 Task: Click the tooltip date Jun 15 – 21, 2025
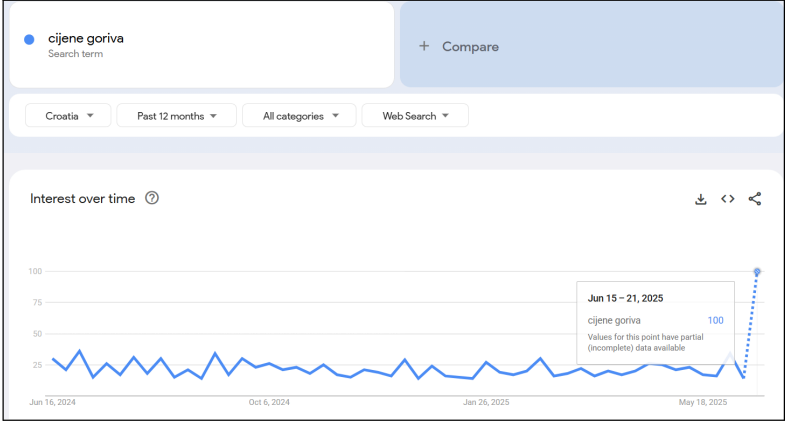point(625,298)
